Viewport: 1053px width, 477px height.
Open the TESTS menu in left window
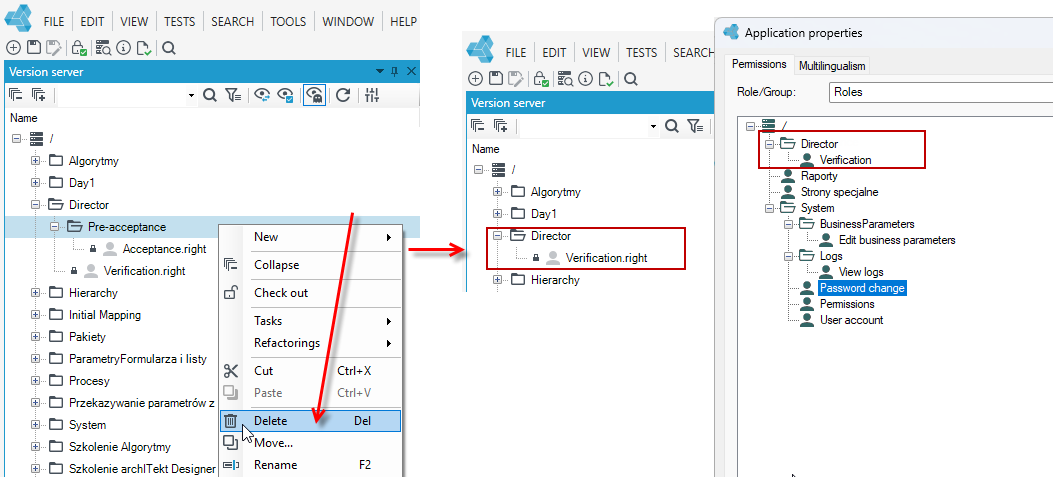(181, 21)
